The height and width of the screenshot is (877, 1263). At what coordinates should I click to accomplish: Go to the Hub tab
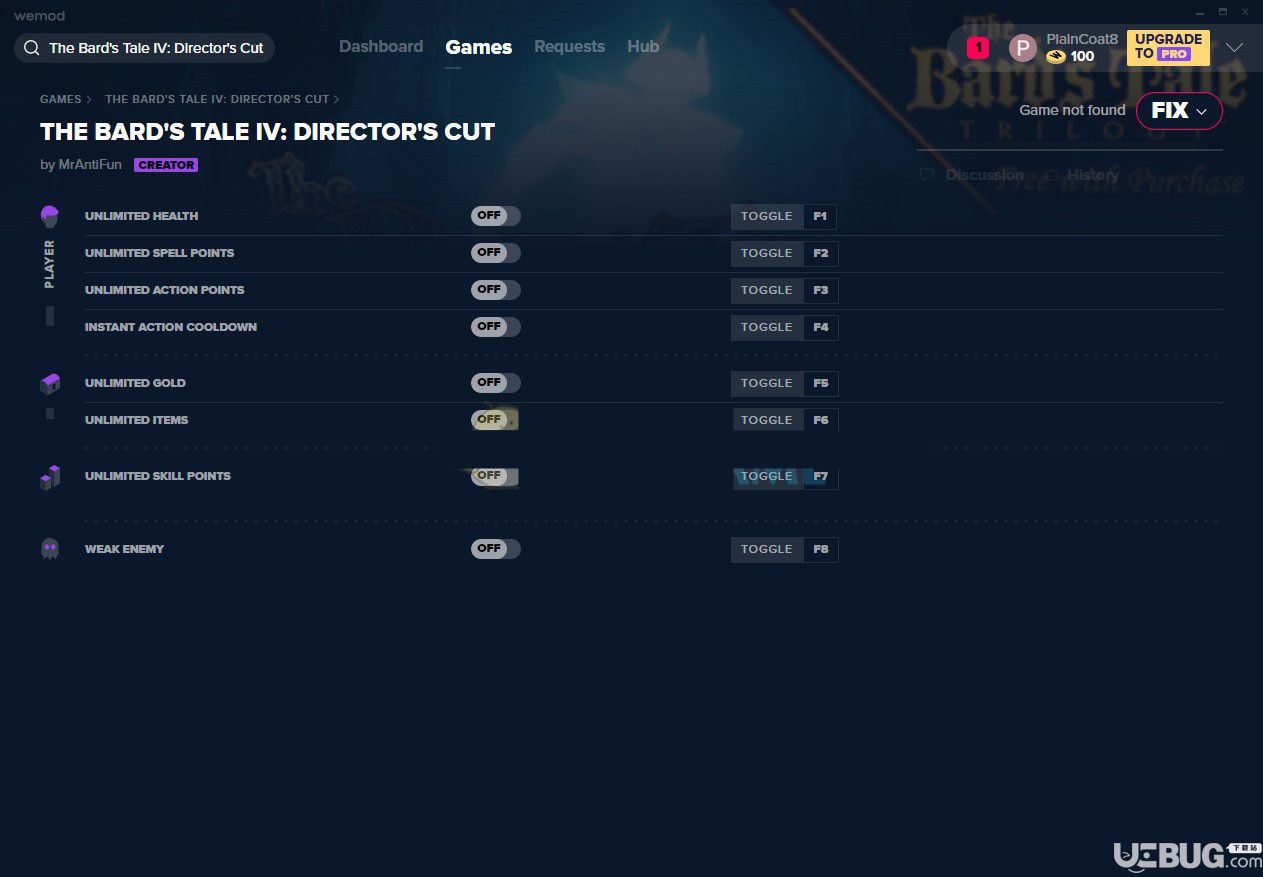coord(643,47)
